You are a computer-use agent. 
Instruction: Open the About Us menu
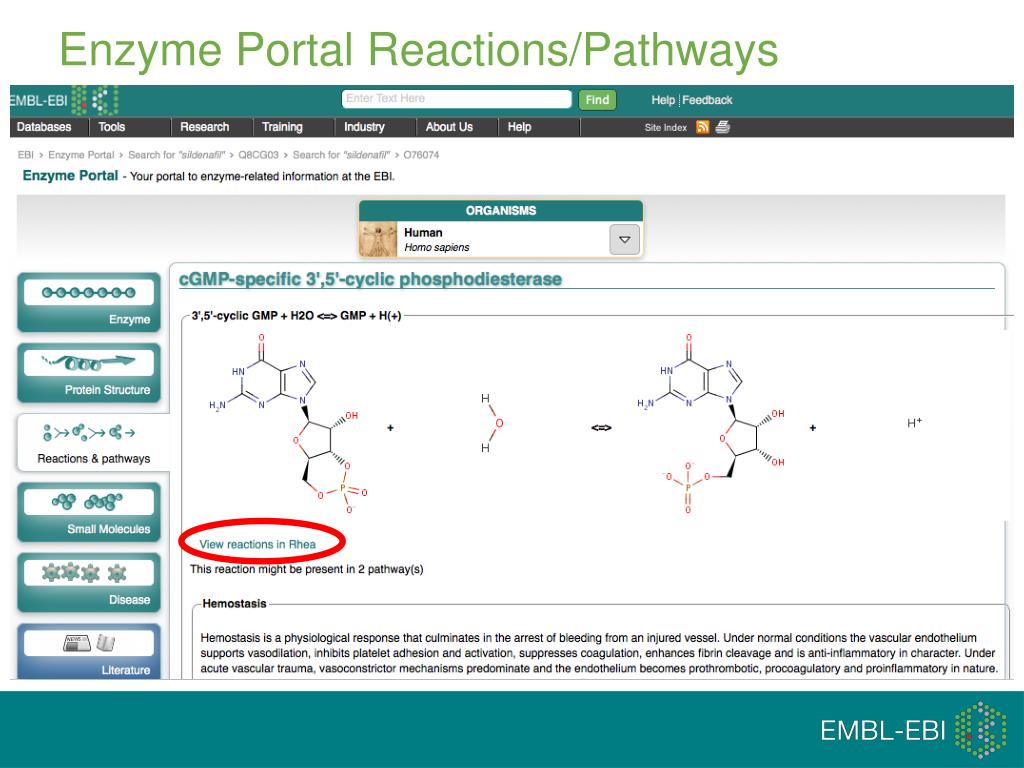(x=449, y=127)
